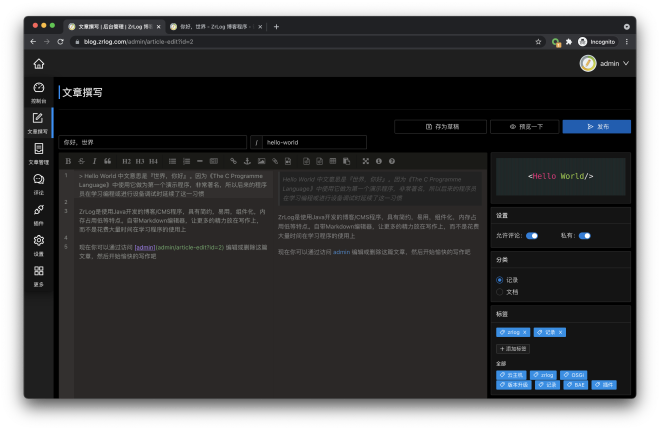This screenshot has width=660, height=430.
Task: Add the 版本升级 tag from the all-tags list
Action: (514, 385)
